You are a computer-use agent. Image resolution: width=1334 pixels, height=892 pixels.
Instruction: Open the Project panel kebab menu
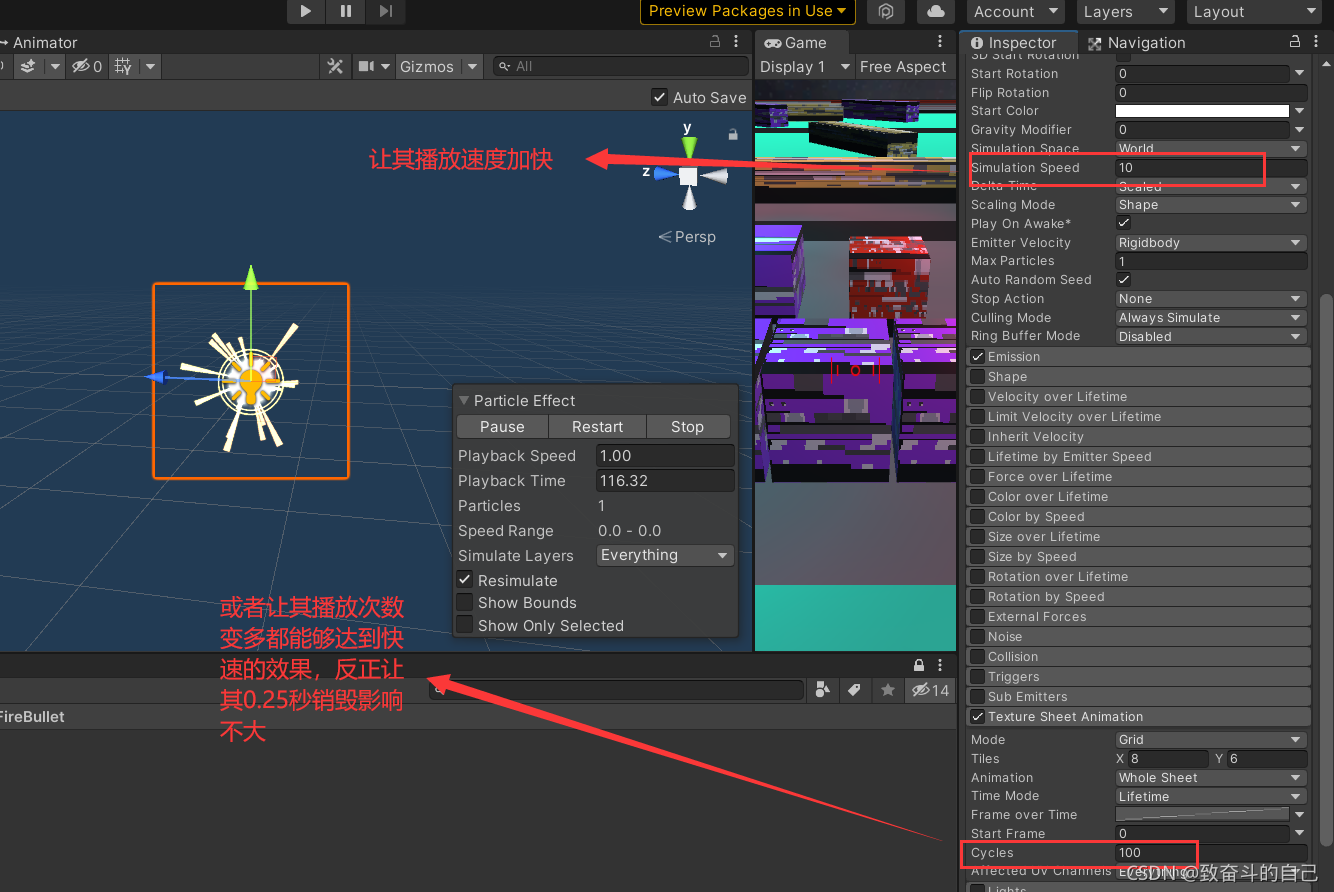(x=940, y=665)
